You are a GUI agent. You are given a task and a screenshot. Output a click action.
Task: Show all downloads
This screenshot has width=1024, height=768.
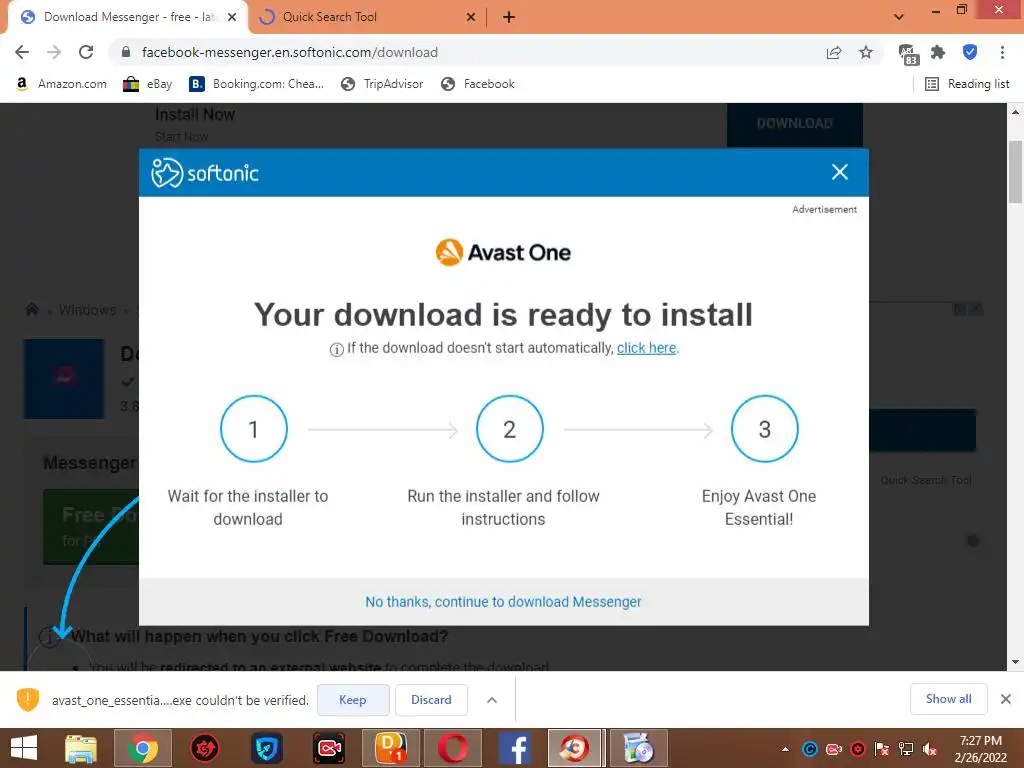(x=948, y=699)
